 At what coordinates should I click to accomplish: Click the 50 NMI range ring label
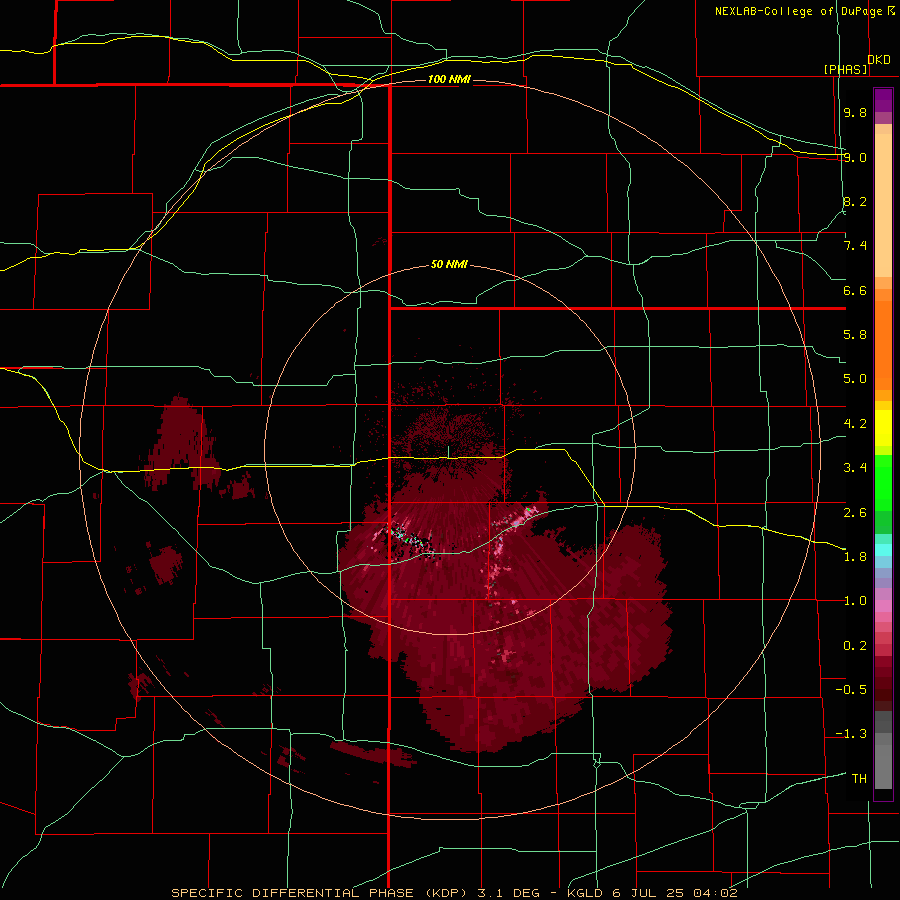point(449,265)
